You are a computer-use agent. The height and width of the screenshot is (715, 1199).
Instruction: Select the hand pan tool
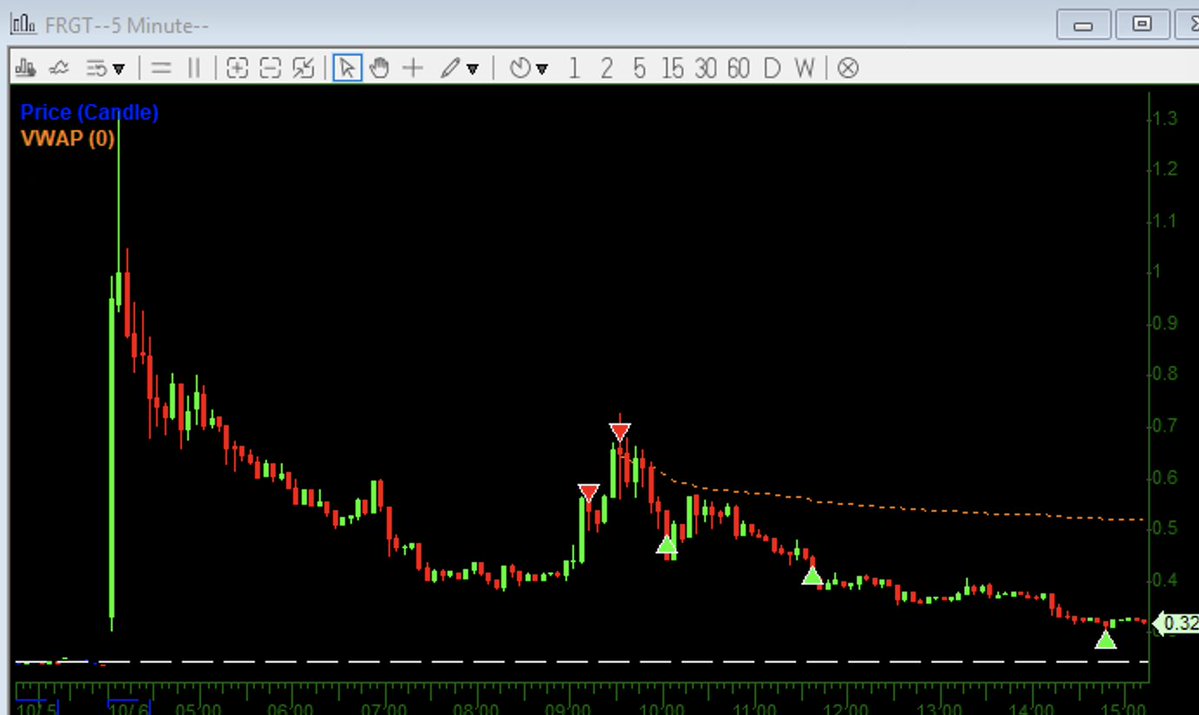379,68
